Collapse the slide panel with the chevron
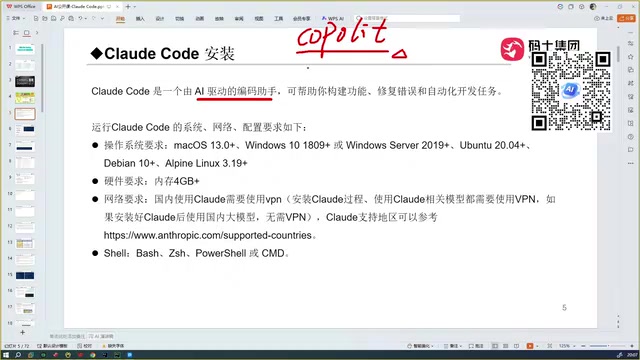Viewport: 640px width, 360px height. (x=37, y=33)
